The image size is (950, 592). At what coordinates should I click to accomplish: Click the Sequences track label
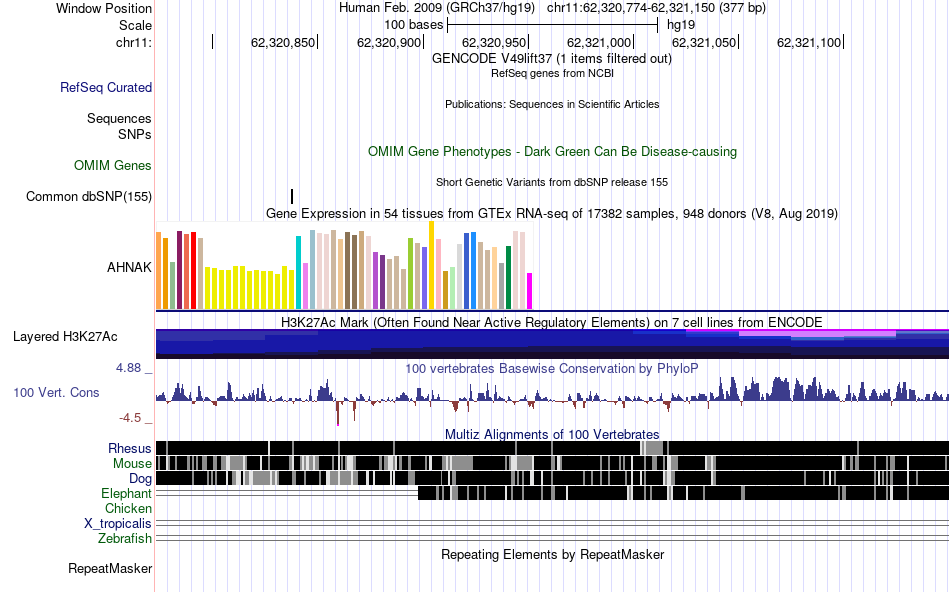pos(119,118)
